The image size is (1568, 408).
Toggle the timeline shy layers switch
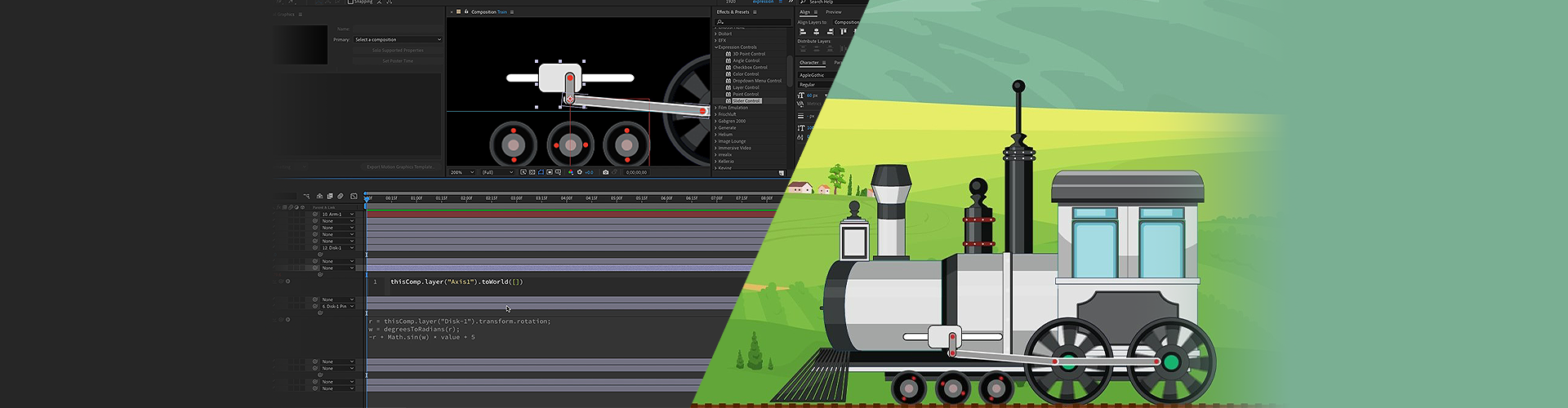pyautogui.click(x=319, y=196)
